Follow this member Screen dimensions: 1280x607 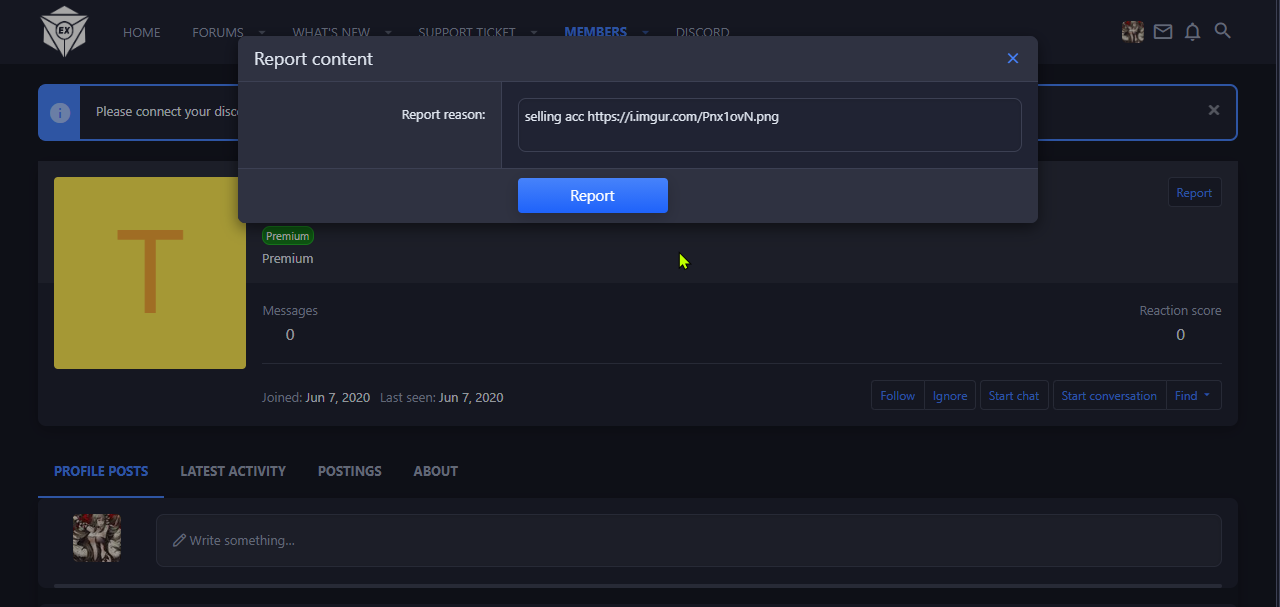tap(897, 396)
